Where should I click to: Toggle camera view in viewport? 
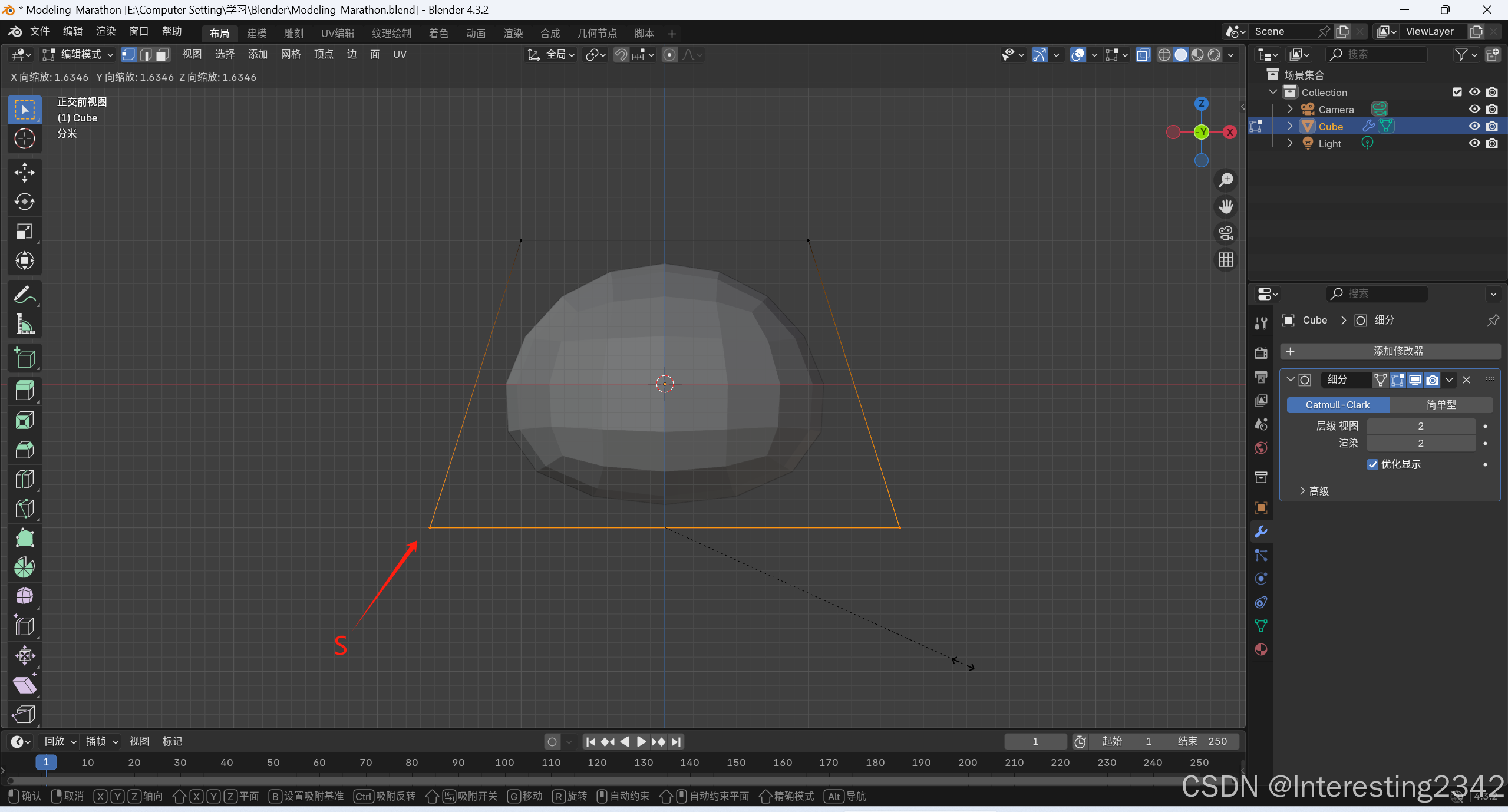[1226, 233]
